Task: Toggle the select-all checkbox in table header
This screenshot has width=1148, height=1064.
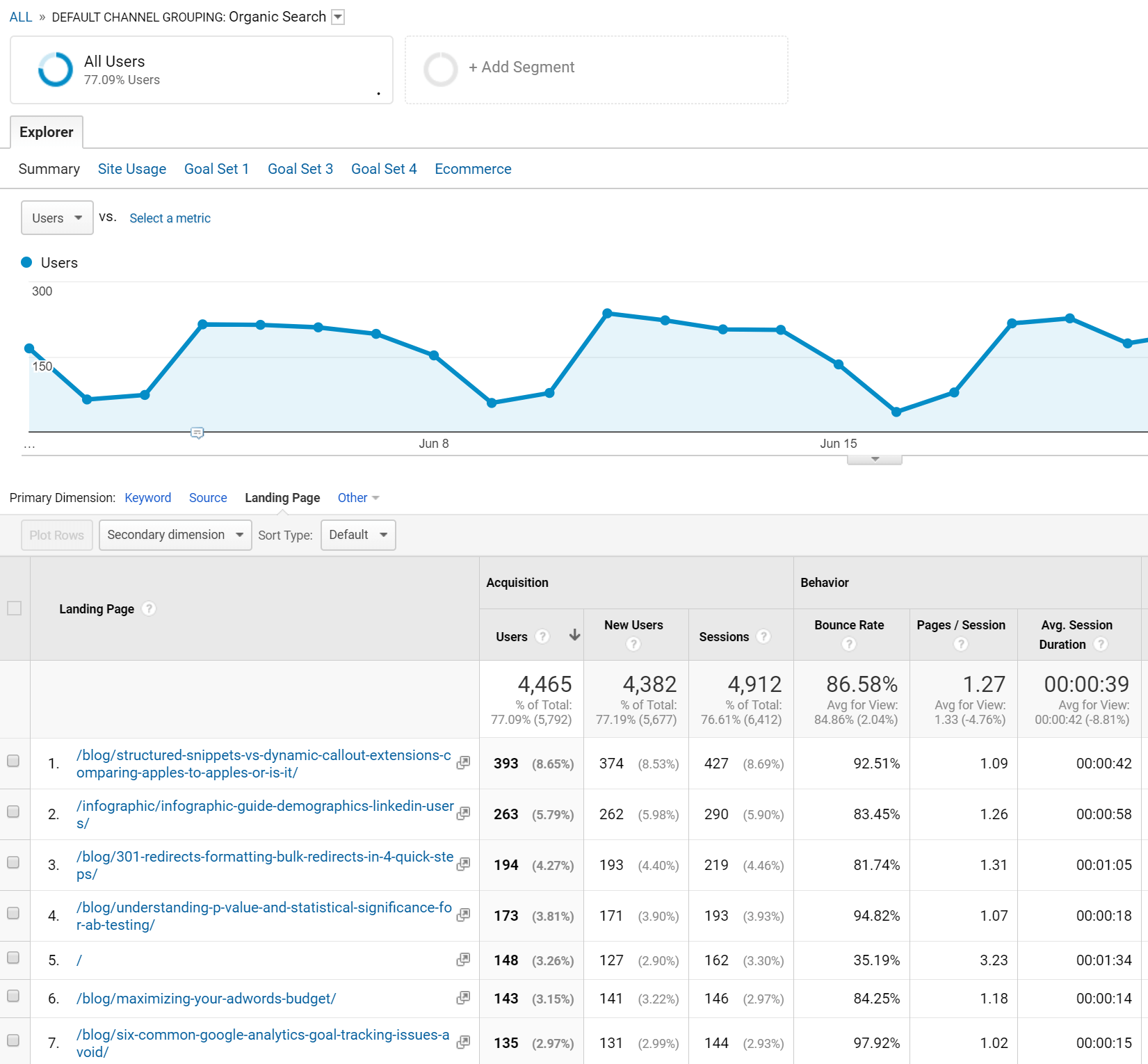Action: pyautogui.click(x=14, y=608)
